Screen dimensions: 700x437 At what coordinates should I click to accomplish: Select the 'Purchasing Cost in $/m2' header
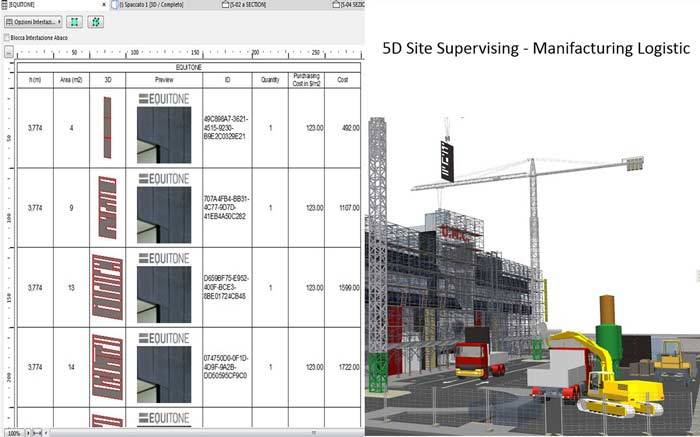click(x=306, y=80)
